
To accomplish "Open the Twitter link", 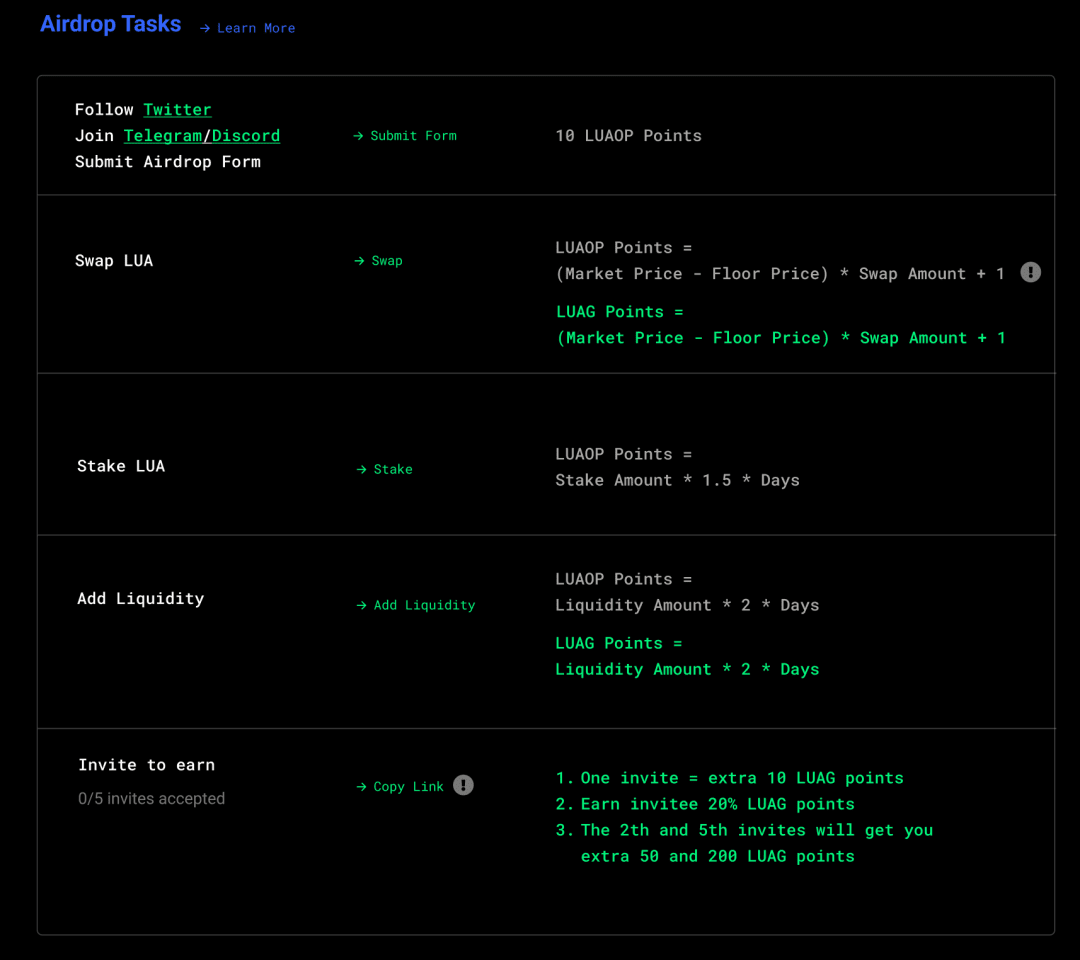I will click(x=177, y=110).
